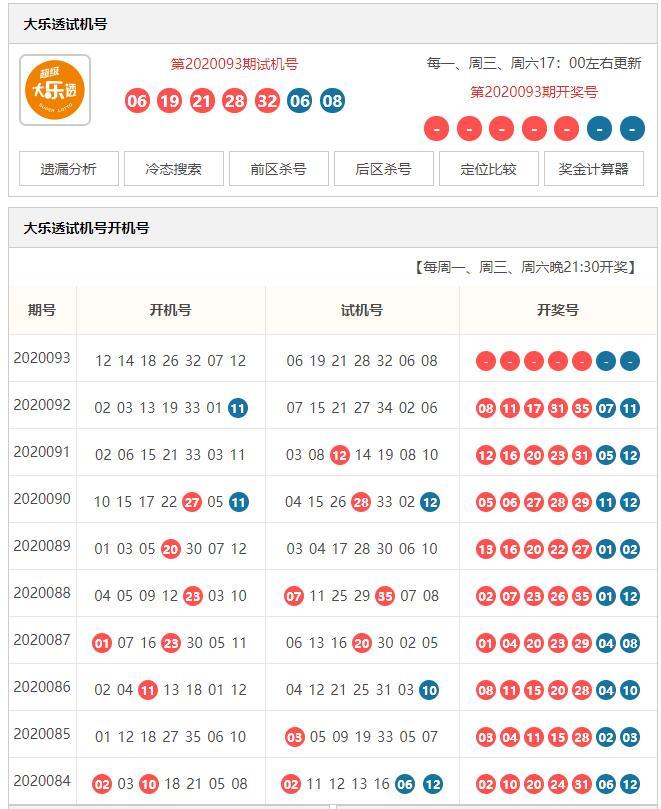The image size is (661, 809).
Task: Open the 定位比较 button
Action: [x=489, y=169]
